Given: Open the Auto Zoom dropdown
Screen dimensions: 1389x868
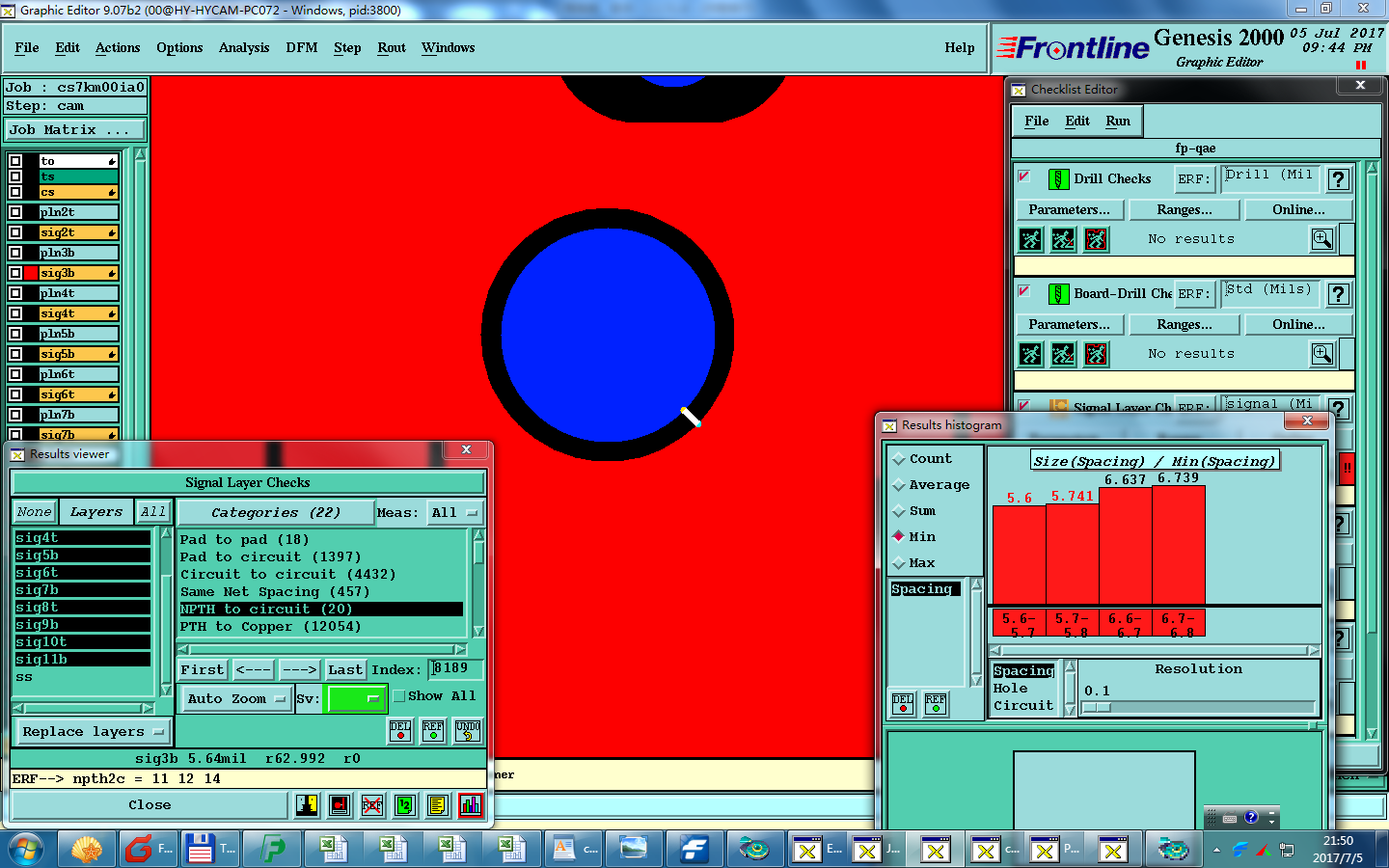Looking at the screenshot, I should [236, 699].
